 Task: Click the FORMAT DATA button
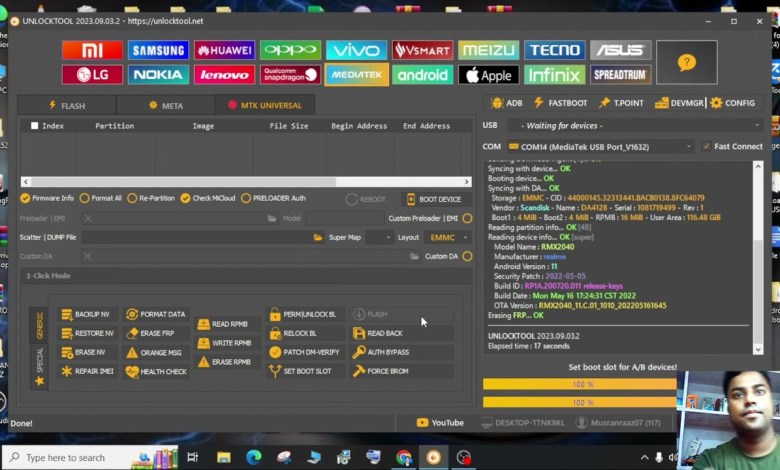click(156, 314)
